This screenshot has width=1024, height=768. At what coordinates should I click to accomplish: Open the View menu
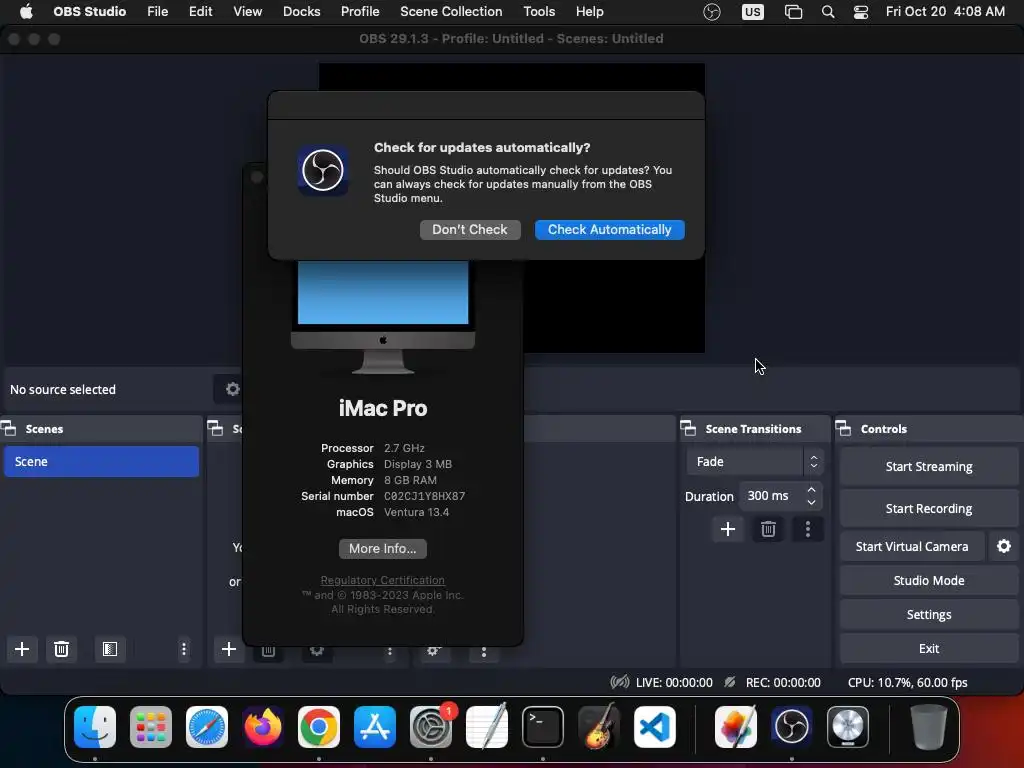point(248,11)
